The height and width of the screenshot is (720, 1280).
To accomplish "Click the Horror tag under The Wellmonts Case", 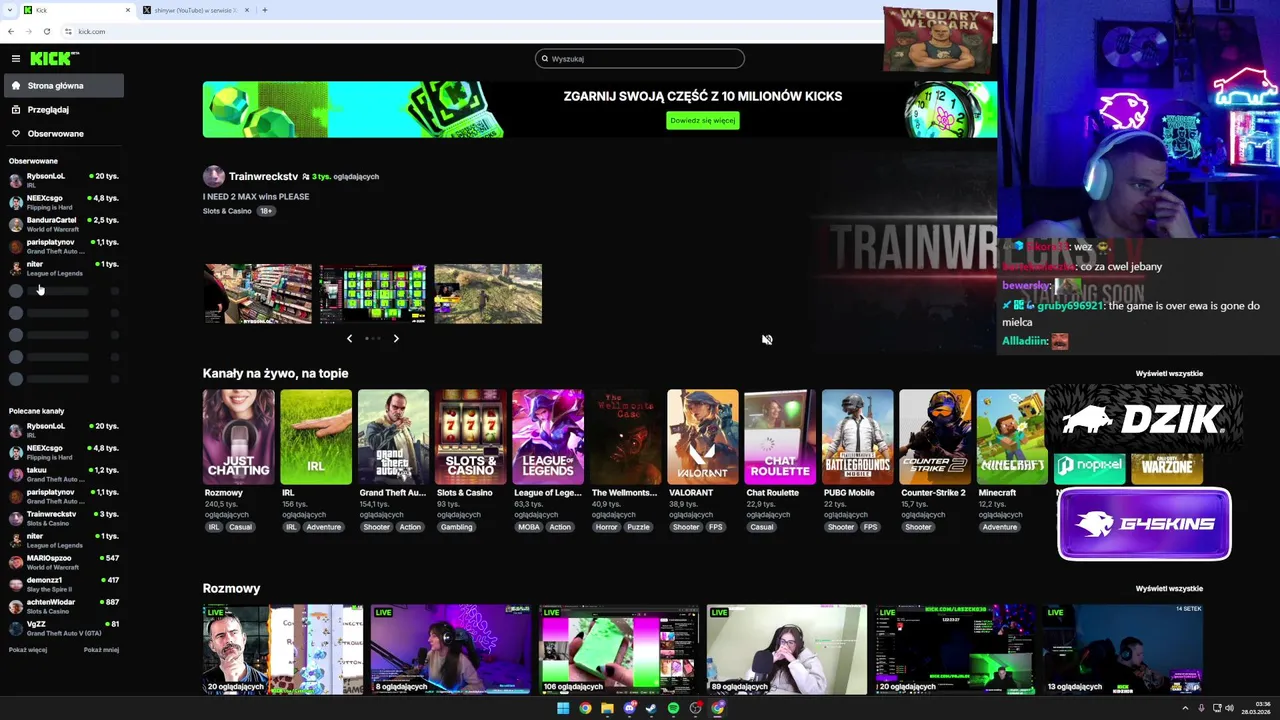I will point(606,527).
